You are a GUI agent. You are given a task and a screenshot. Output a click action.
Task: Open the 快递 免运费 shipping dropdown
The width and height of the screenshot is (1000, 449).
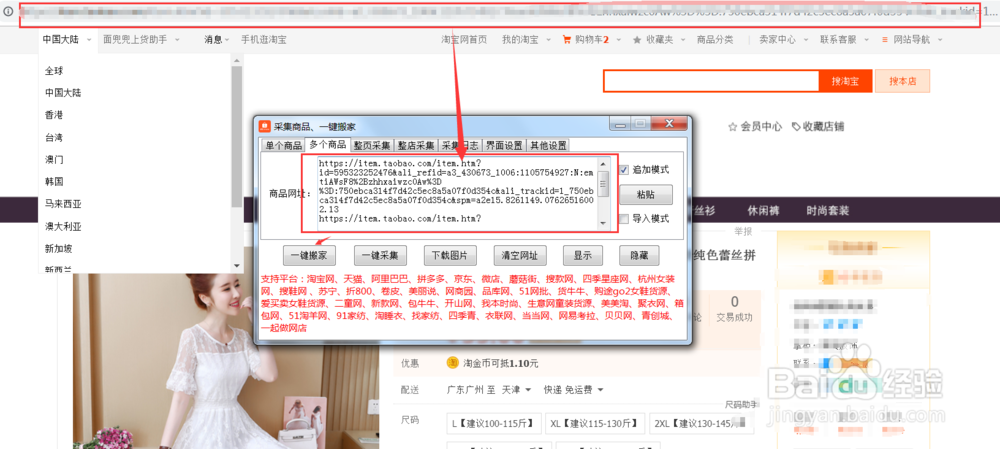[573, 390]
